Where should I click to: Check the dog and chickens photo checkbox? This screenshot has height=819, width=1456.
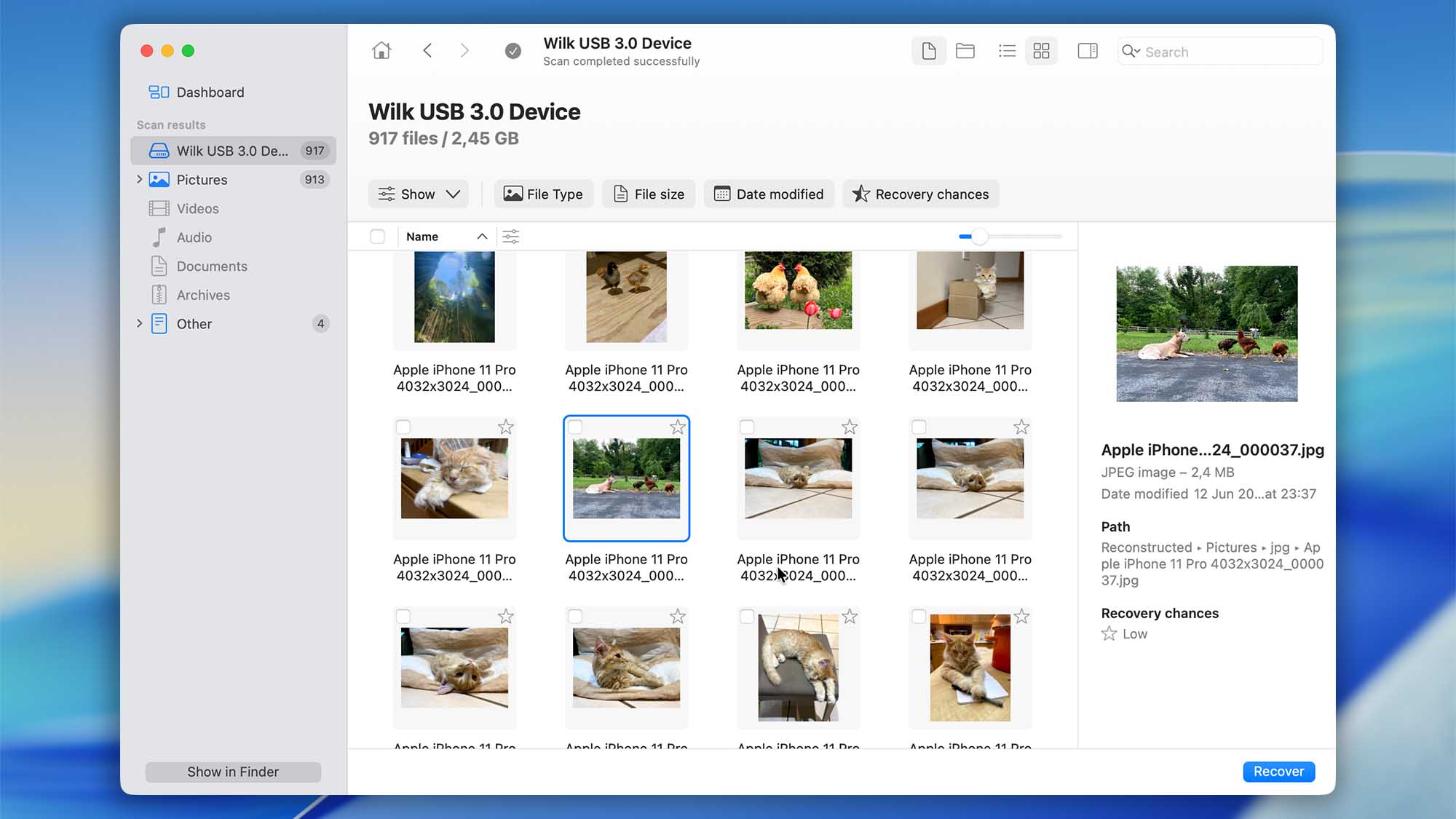[x=575, y=427]
